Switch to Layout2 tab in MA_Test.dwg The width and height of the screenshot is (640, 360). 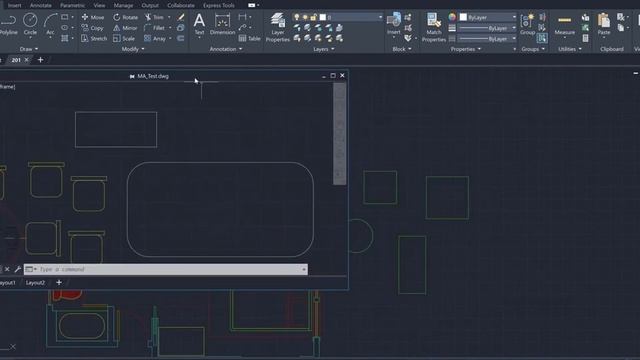point(35,282)
